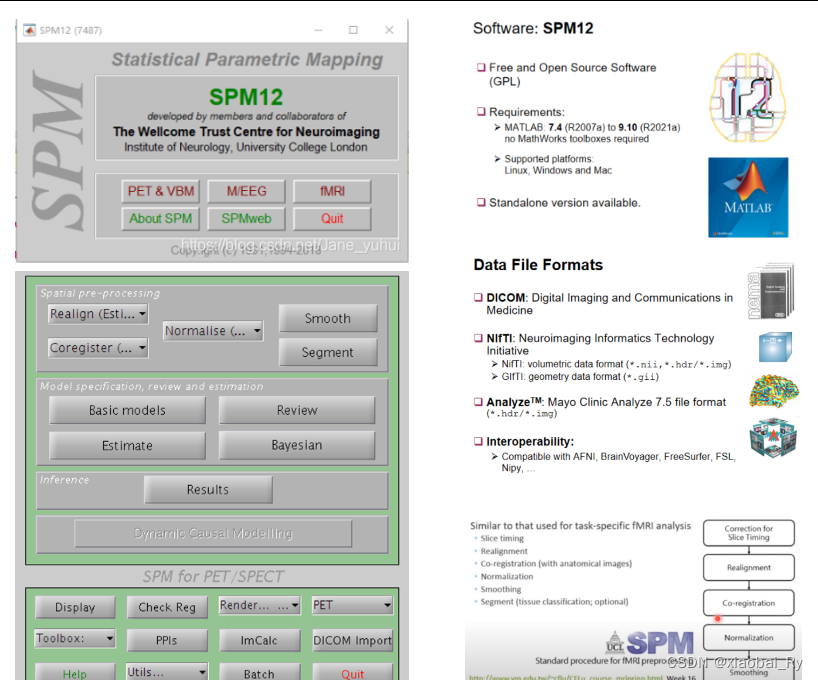Click the SPM12 brain logo image
This screenshot has width=818, height=680.
tap(747, 97)
